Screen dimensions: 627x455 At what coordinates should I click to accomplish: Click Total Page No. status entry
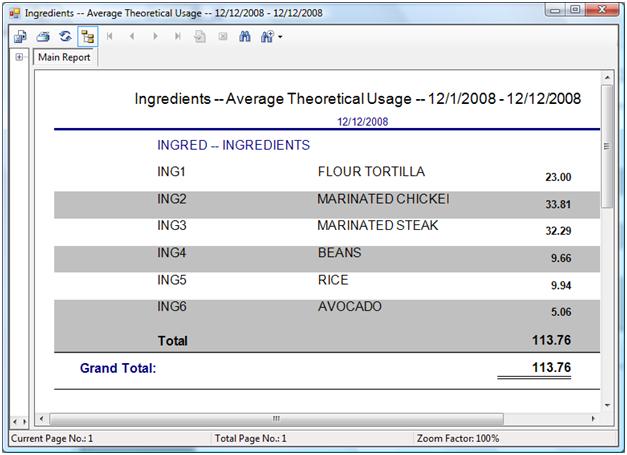[x=250, y=439]
